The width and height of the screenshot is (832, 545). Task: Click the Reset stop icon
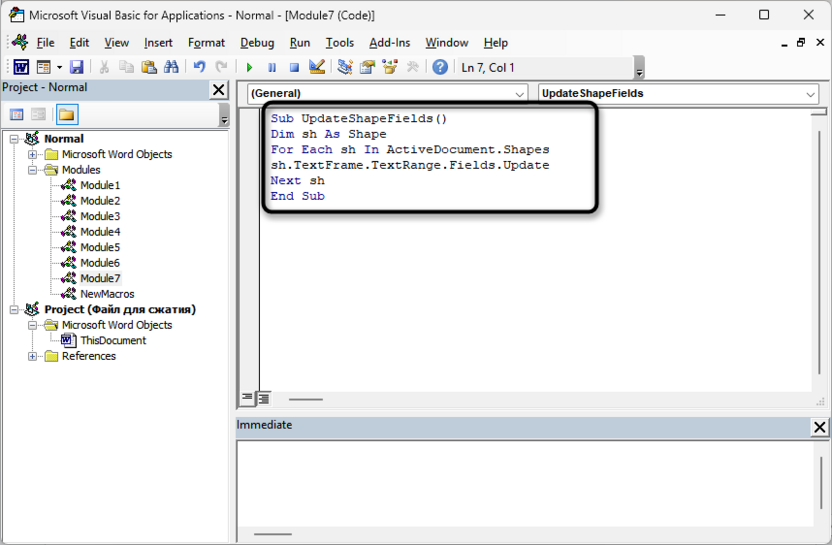294,67
